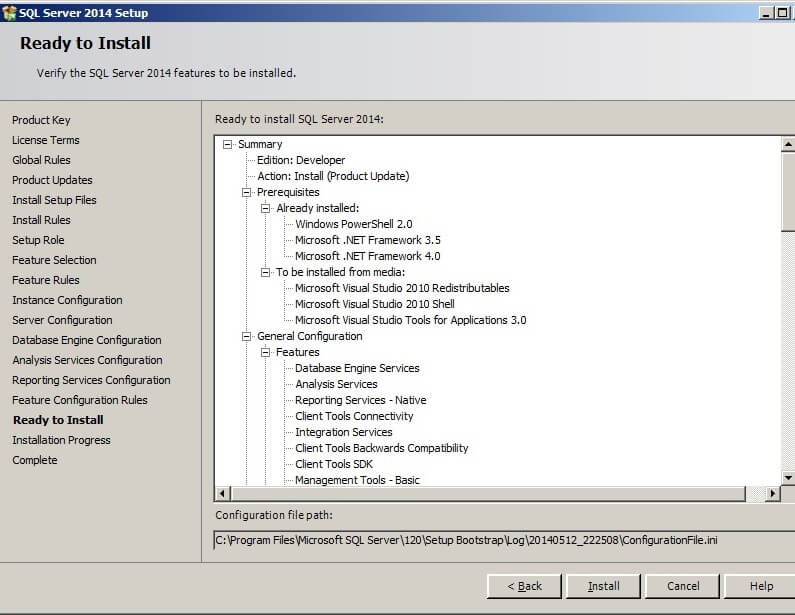The image size is (795, 615).
Task: Select the Setup Role step
Action: tap(38, 240)
